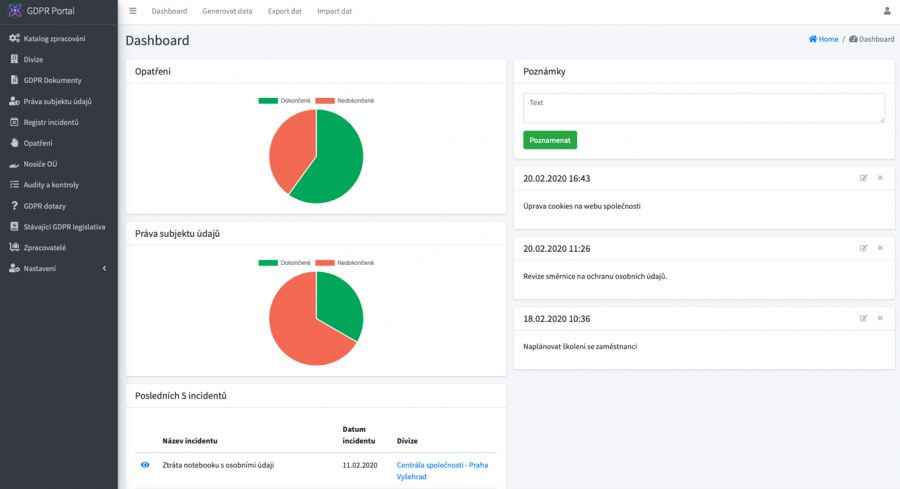The height and width of the screenshot is (489, 900).
Task: Delete the 20.02.2020 11:26 note with X icon
Action: (x=880, y=248)
